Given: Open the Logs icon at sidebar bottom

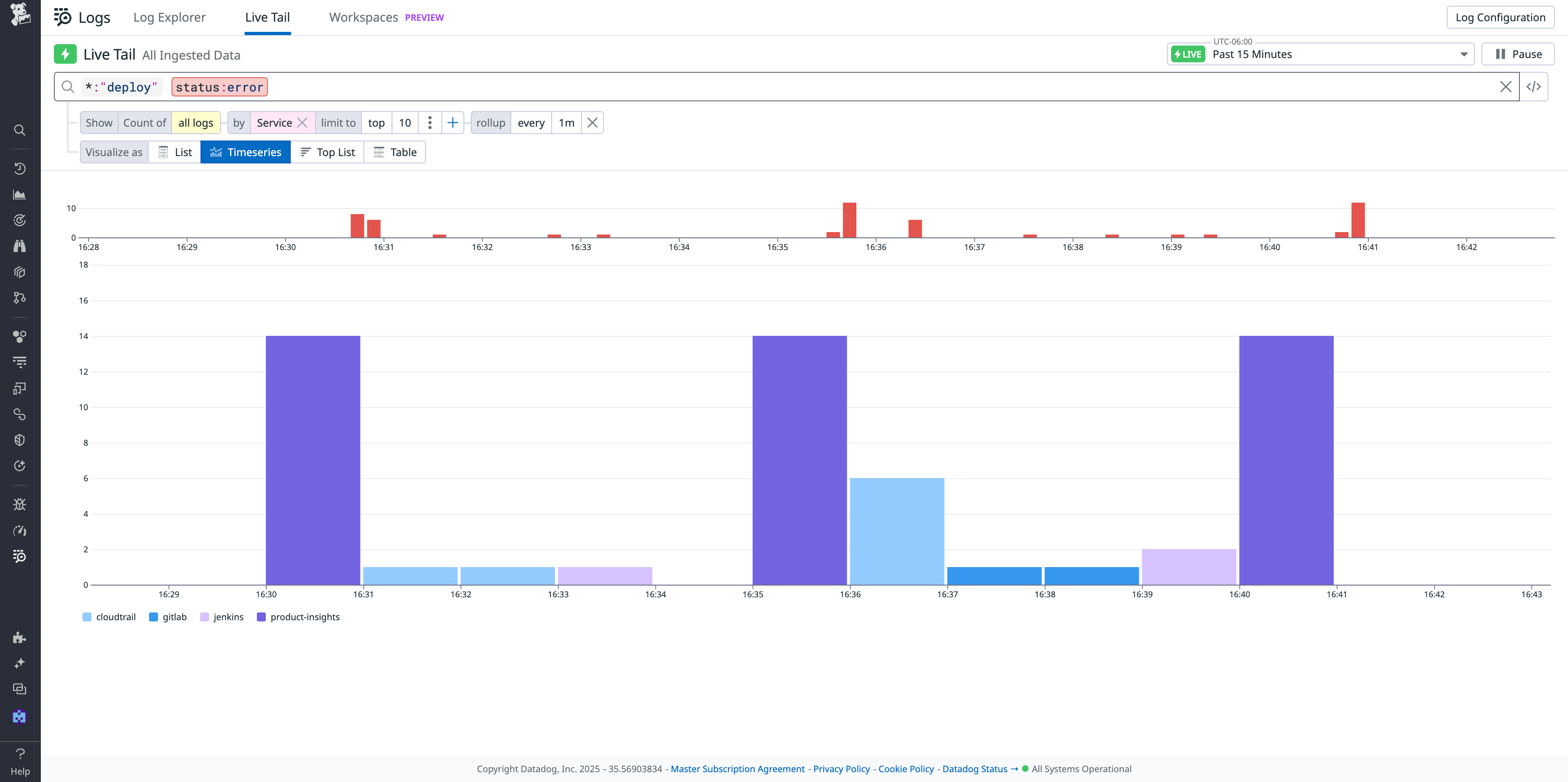Looking at the screenshot, I should 20,556.
